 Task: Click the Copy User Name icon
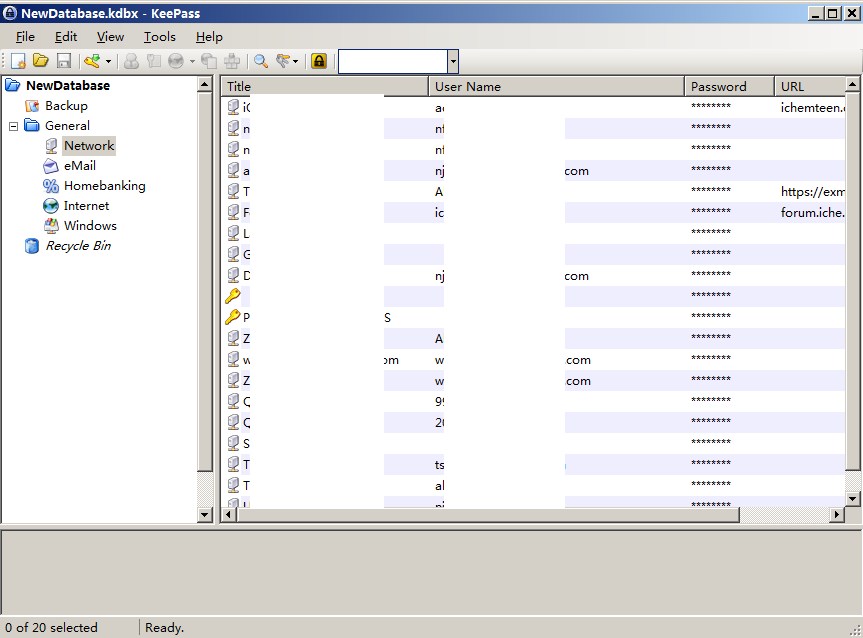(131, 61)
